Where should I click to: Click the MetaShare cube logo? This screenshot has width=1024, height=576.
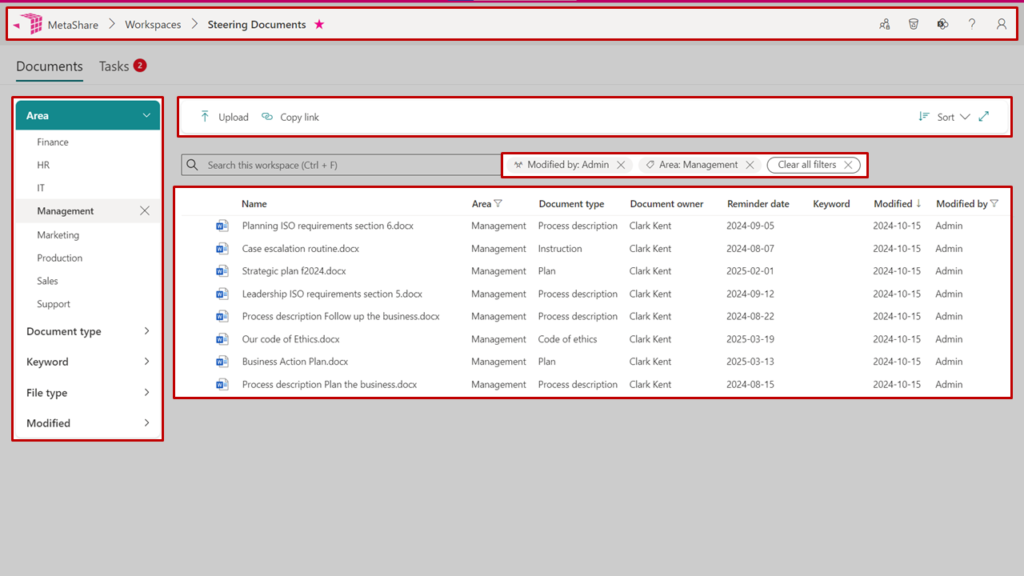[x=31, y=24]
